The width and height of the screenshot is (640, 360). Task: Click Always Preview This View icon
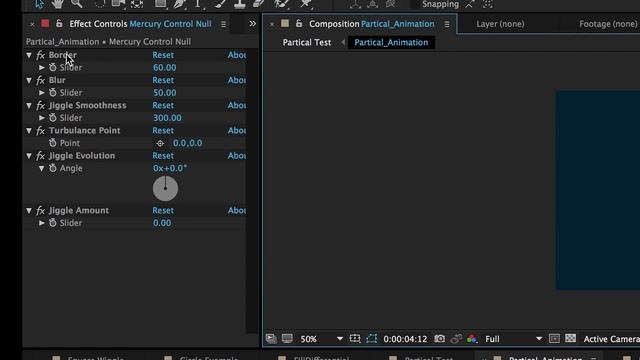271,339
